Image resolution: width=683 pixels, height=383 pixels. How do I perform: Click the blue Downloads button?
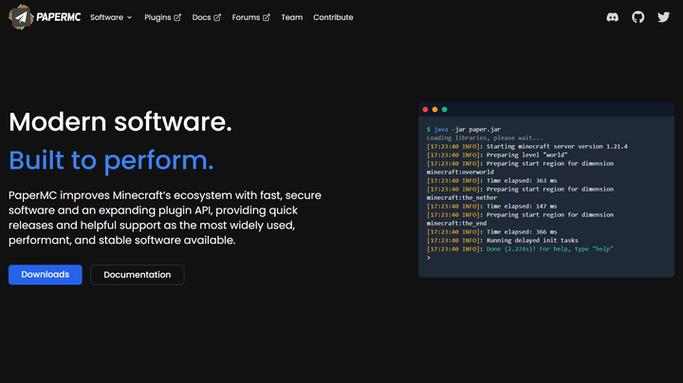[45, 275]
